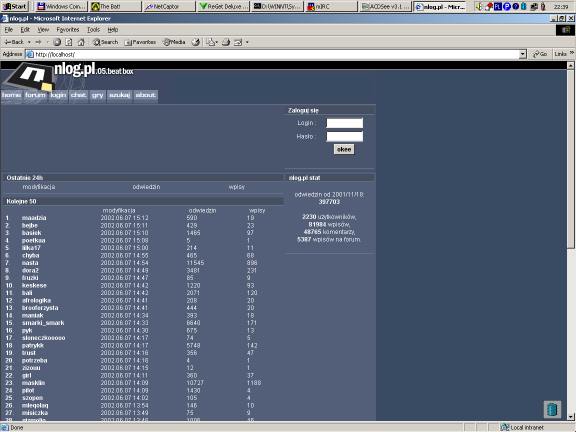576x432 pixels.
Task: Click the Forward arrow in IE toolbar
Action: click(x=38, y=42)
